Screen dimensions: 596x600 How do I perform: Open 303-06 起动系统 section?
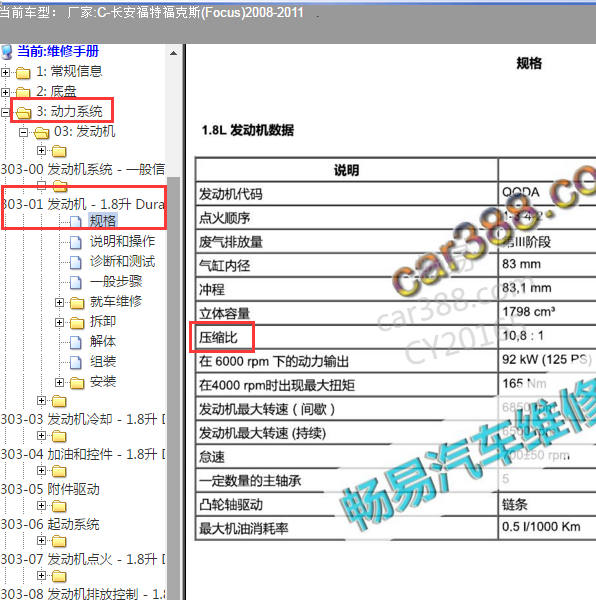pyautogui.click(x=50, y=524)
